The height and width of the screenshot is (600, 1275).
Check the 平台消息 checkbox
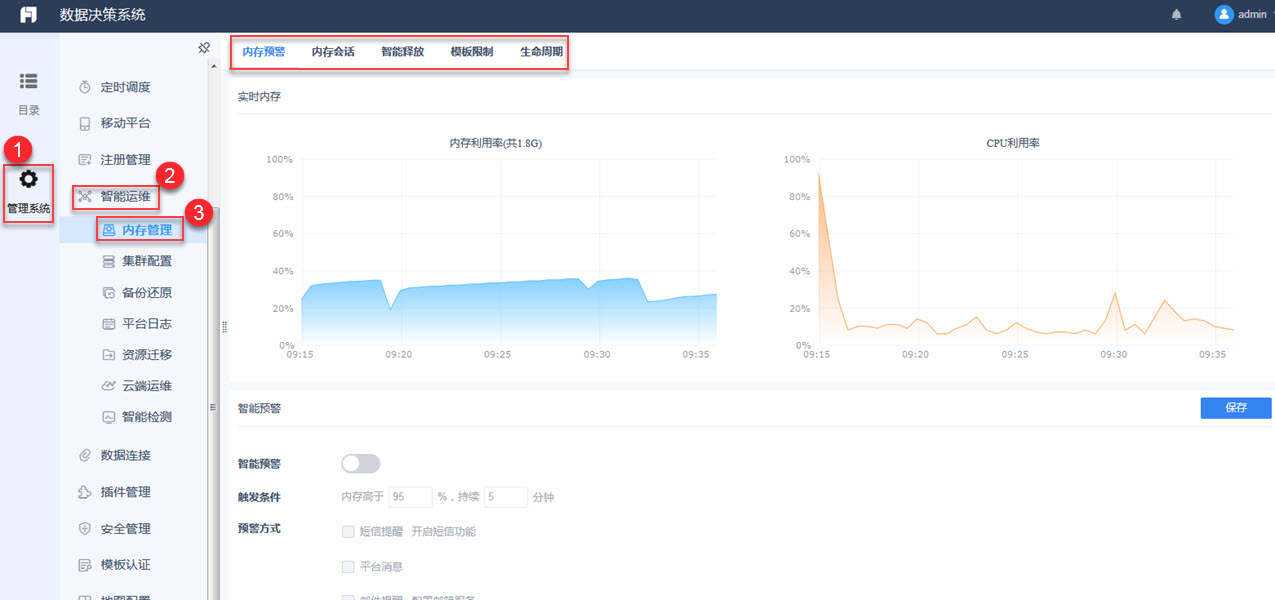click(x=348, y=567)
